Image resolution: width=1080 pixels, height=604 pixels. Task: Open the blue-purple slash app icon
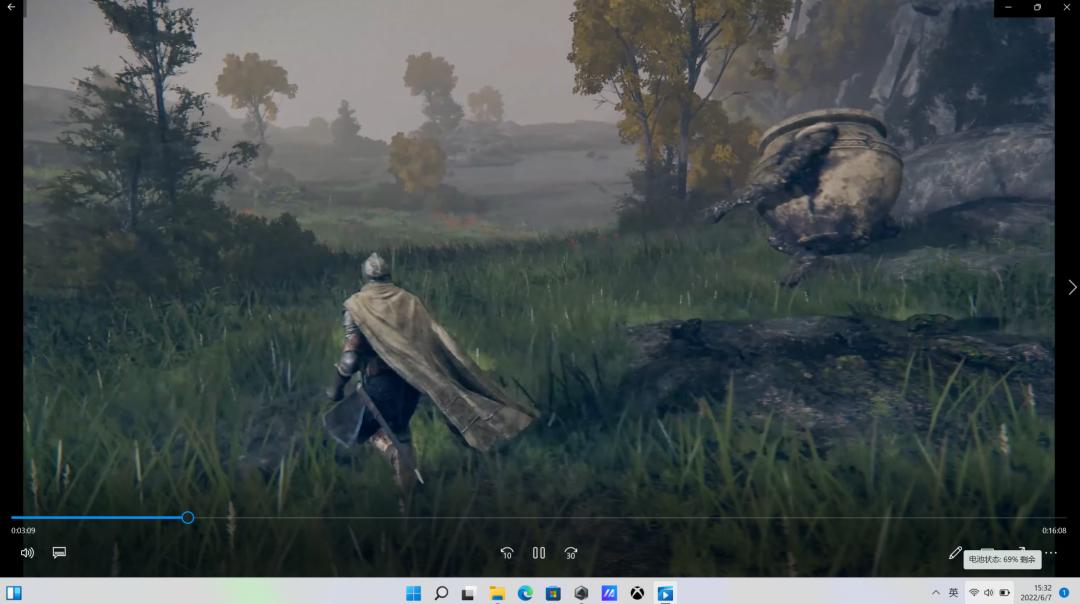point(609,593)
